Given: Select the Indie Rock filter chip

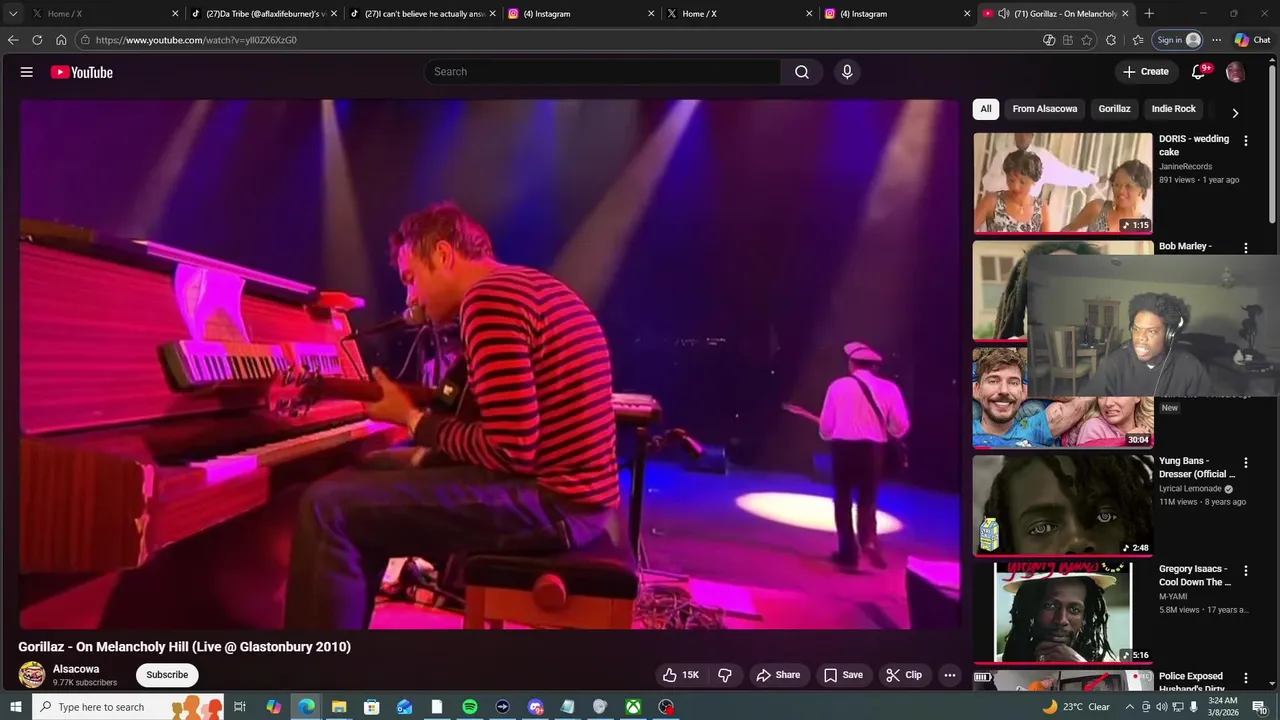Looking at the screenshot, I should click(1174, 109).
